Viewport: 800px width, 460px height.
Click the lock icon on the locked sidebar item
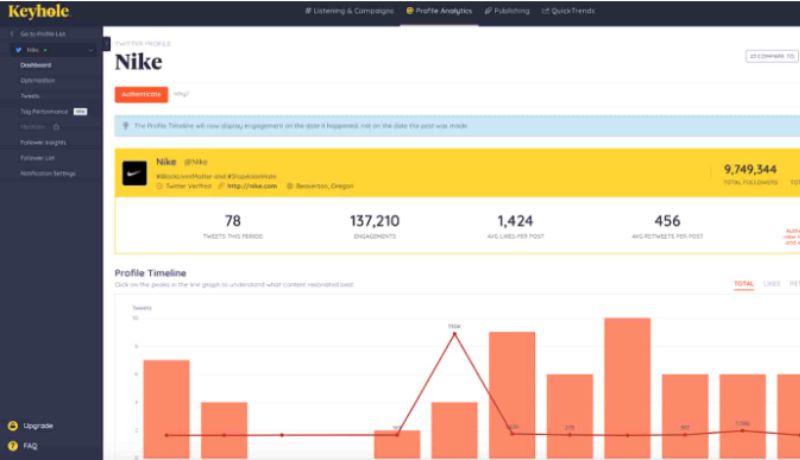(x=56, y=126)
